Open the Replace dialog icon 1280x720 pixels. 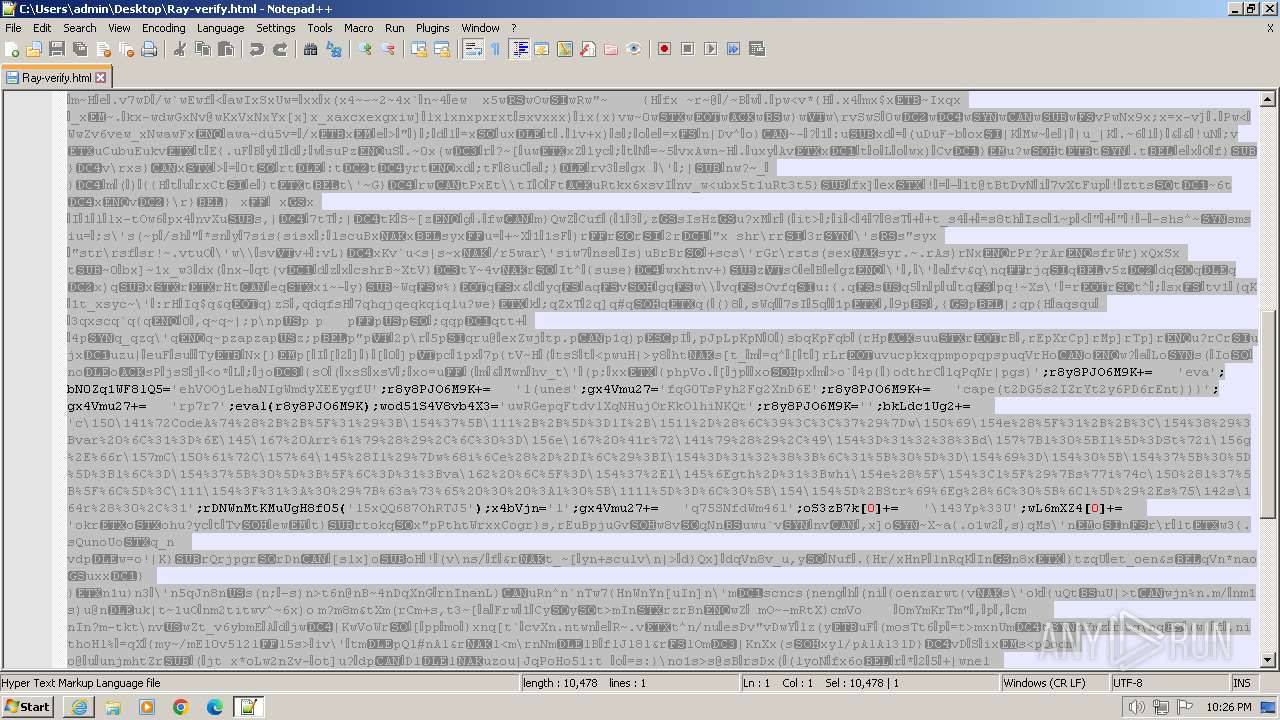pyautogui.click(x=334, y=49)
